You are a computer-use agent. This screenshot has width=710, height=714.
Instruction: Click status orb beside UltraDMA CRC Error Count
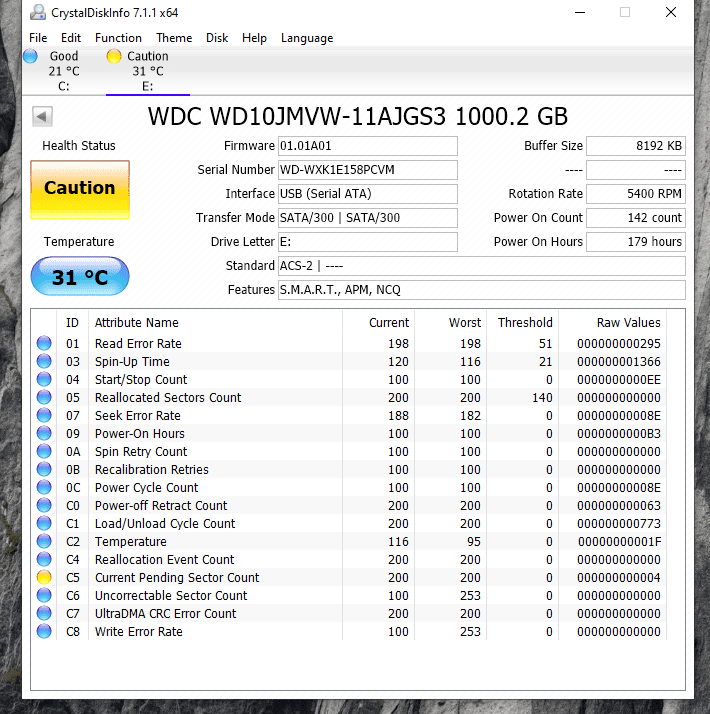tap(44, 613)
